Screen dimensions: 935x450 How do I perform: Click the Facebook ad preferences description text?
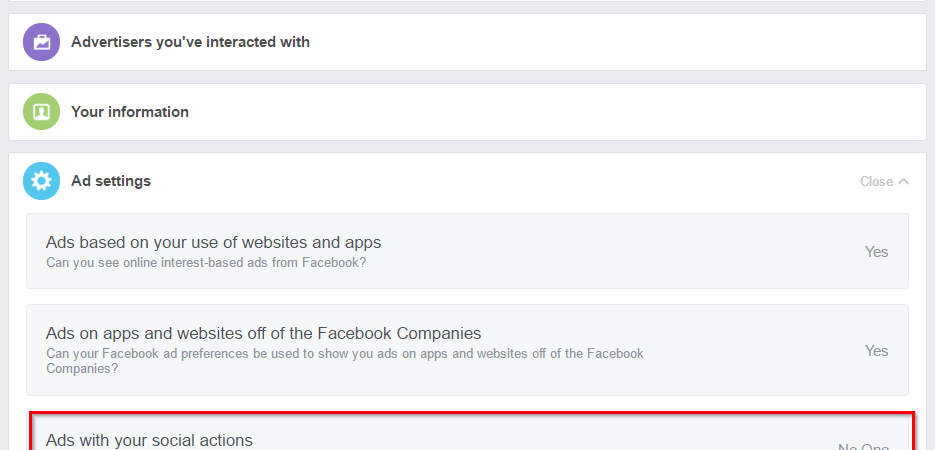point(344,361)
